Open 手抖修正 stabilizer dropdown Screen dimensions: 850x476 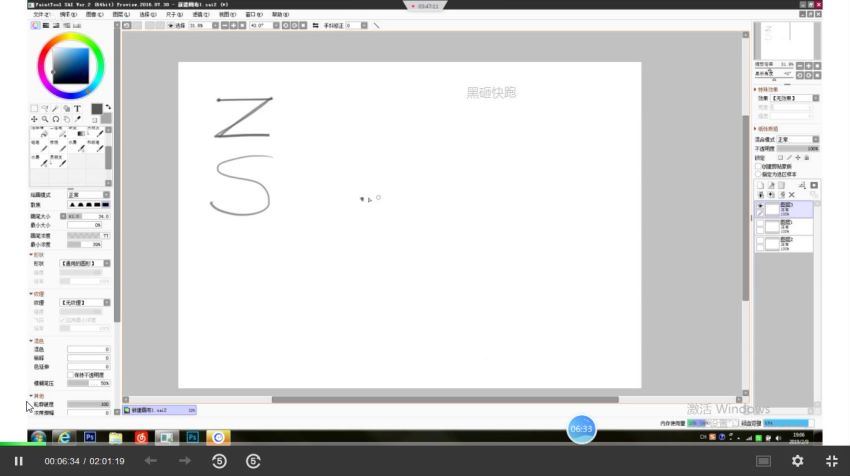click(364, 25)
